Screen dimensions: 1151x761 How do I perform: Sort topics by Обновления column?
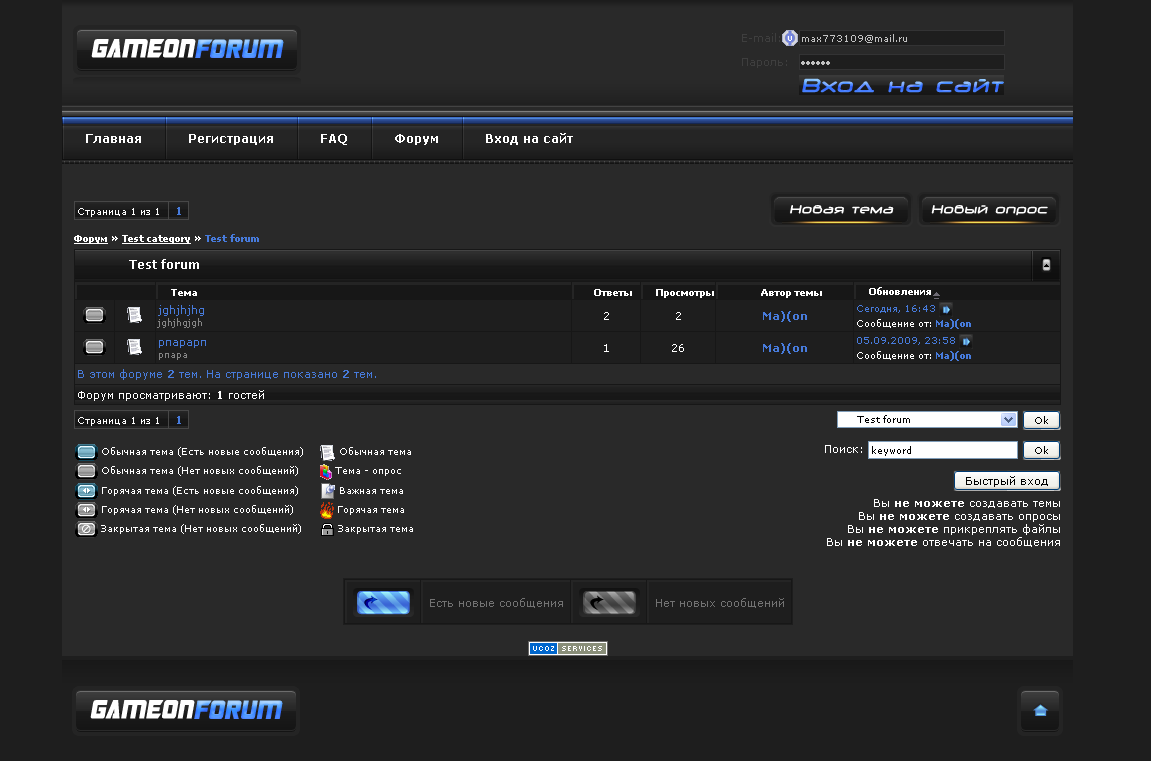[x=900, y=292]
